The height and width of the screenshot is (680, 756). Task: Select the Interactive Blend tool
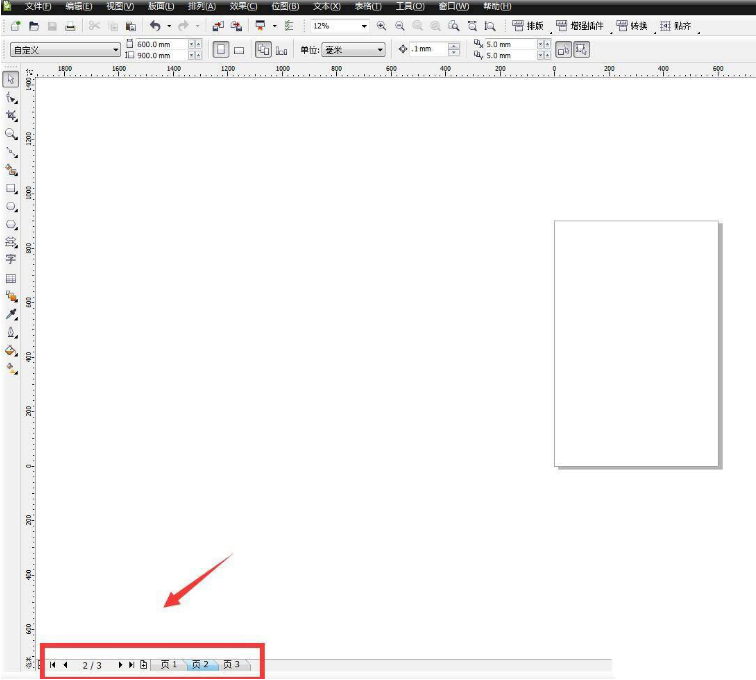[11, 297]
